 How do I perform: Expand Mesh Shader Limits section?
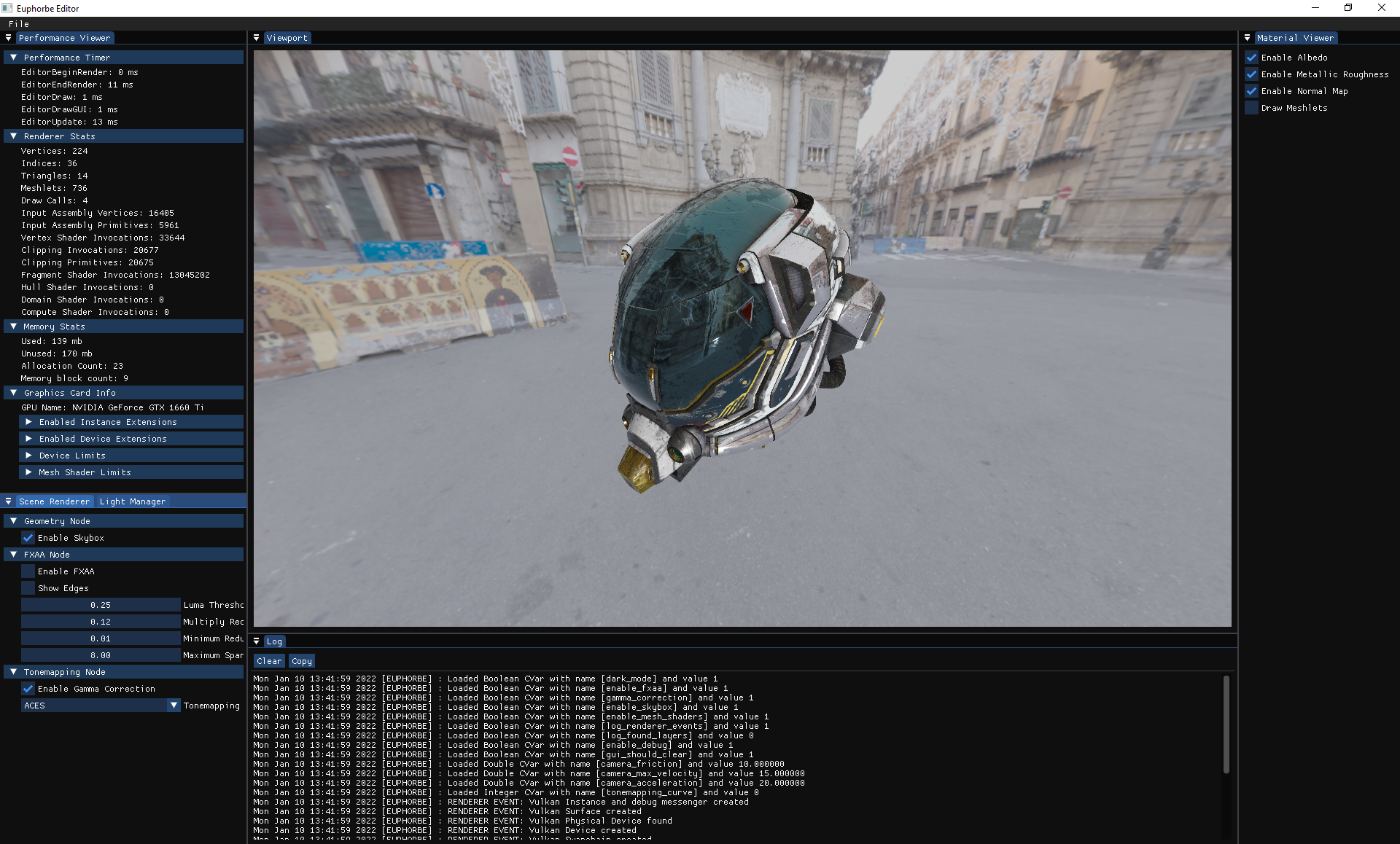coord(28,472)
